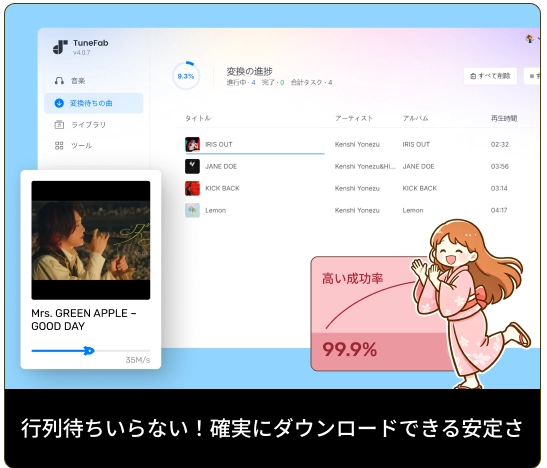
Task: Click the KICK BACK album name cell
Action: pyautogui.click(x=420, y=188)
